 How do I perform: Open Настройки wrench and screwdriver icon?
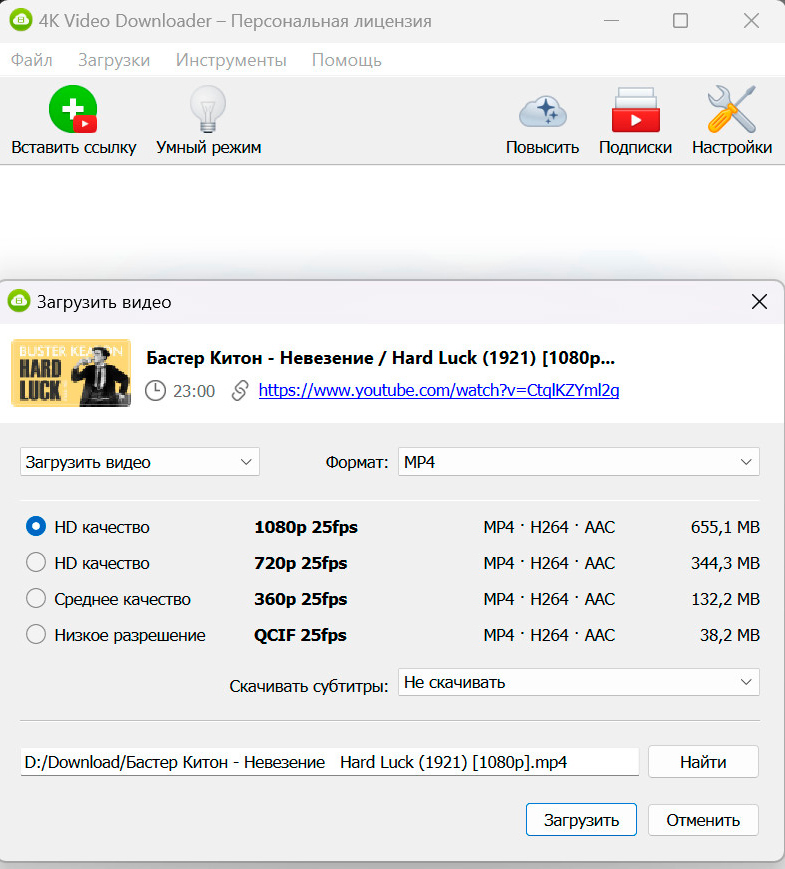pos(731,109)
